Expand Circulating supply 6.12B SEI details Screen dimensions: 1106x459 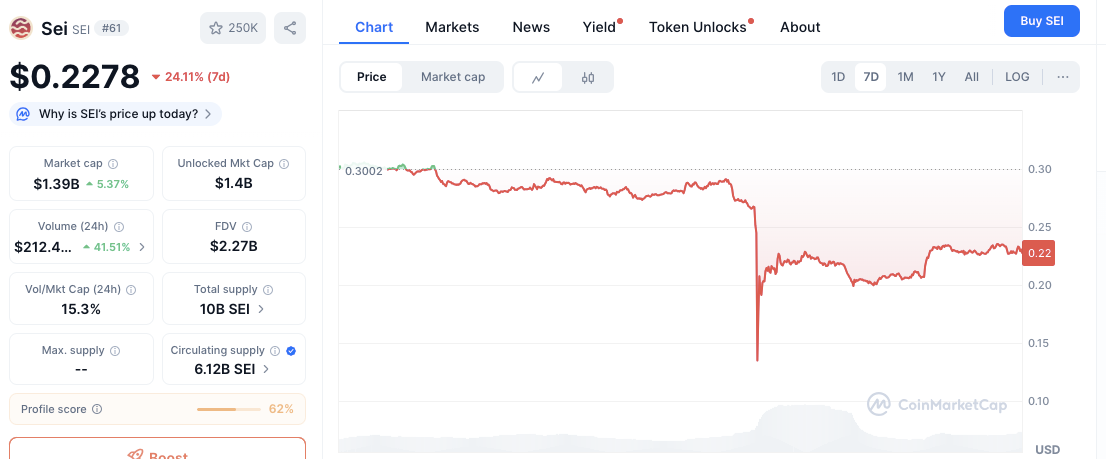coord(265,369)
